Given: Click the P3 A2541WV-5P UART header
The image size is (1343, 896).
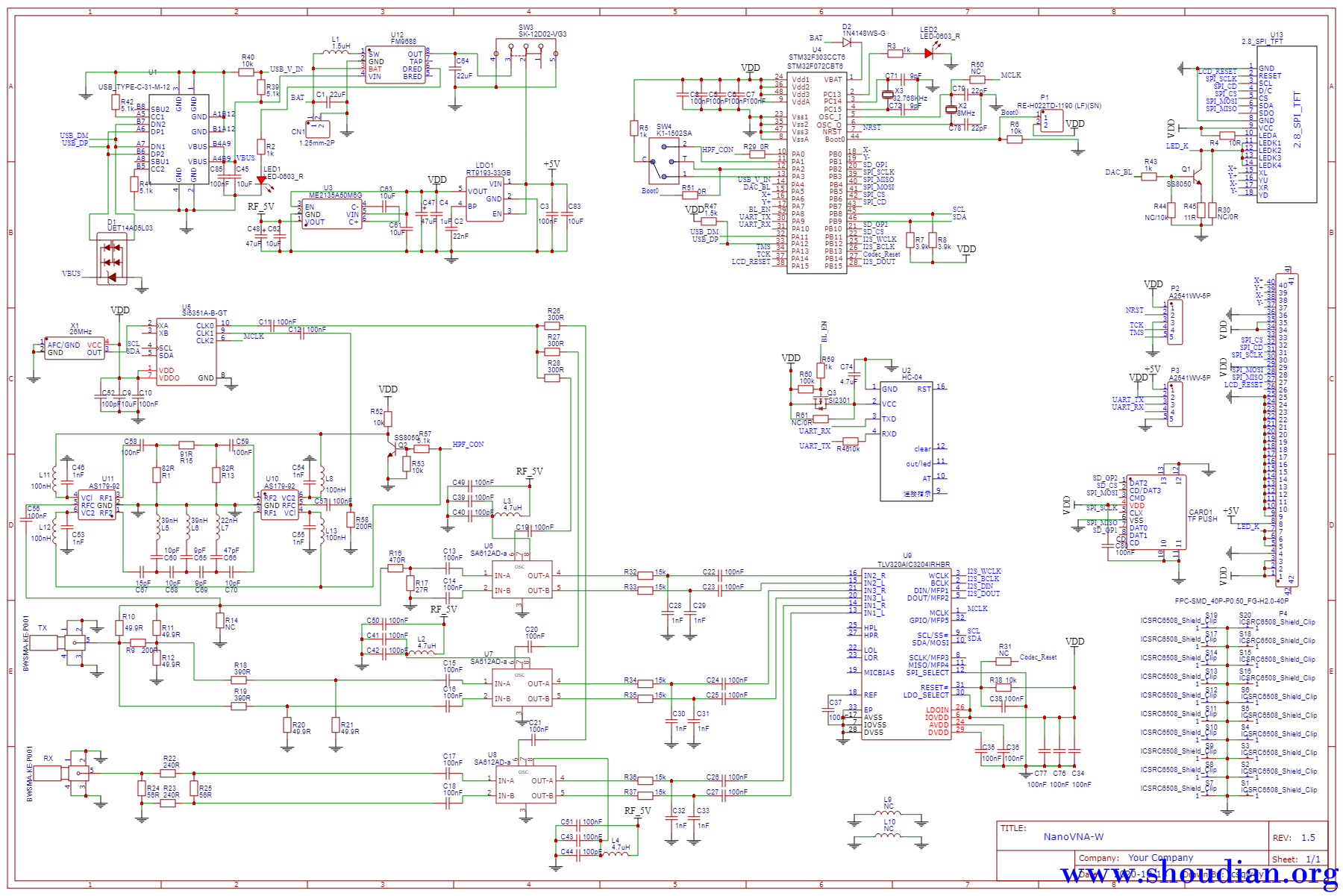Looking at the screenshot, I should coord(1175,404).
